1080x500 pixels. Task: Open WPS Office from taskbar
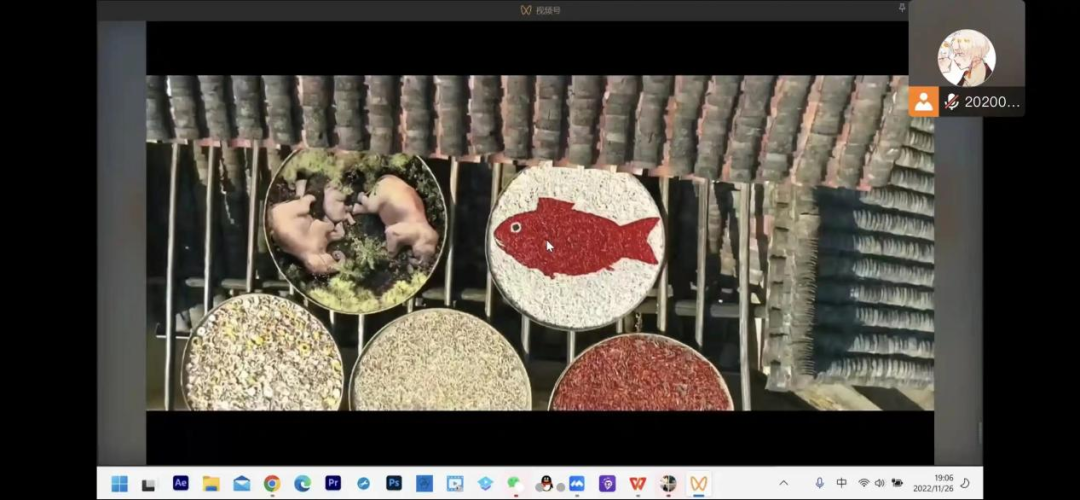[x=637, y=483]
